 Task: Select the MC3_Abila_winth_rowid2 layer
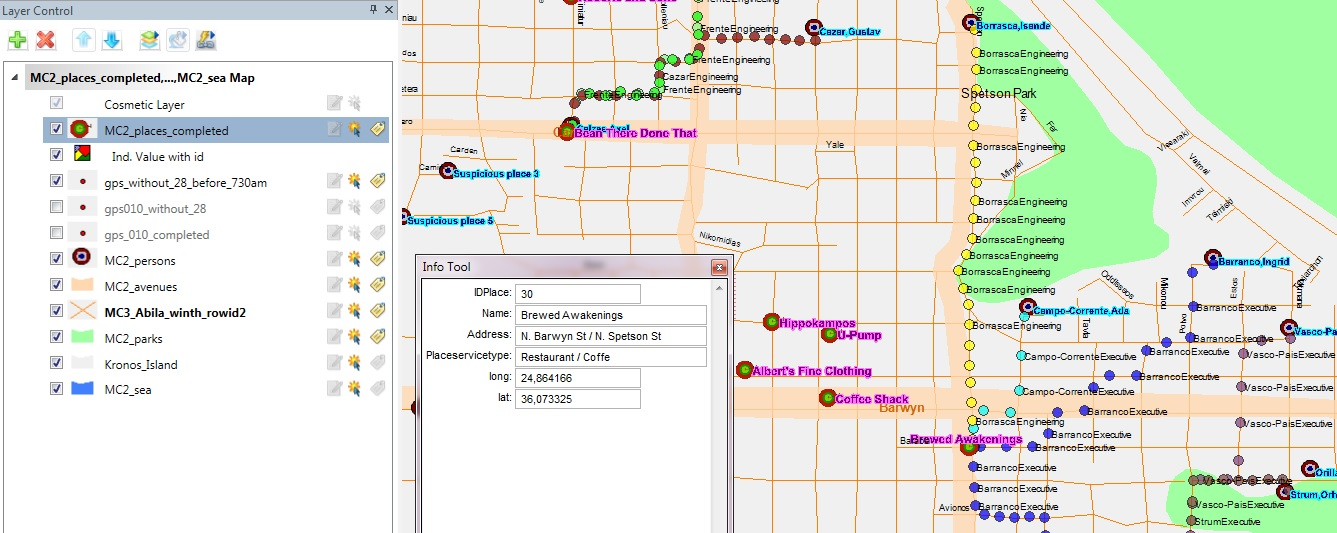click(174, 313)
